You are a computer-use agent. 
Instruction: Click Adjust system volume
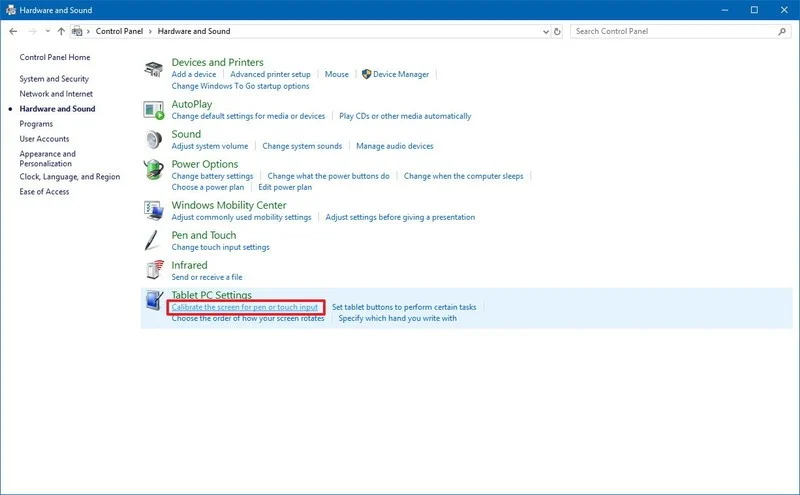pyautogui.click(x=210, y=146)
